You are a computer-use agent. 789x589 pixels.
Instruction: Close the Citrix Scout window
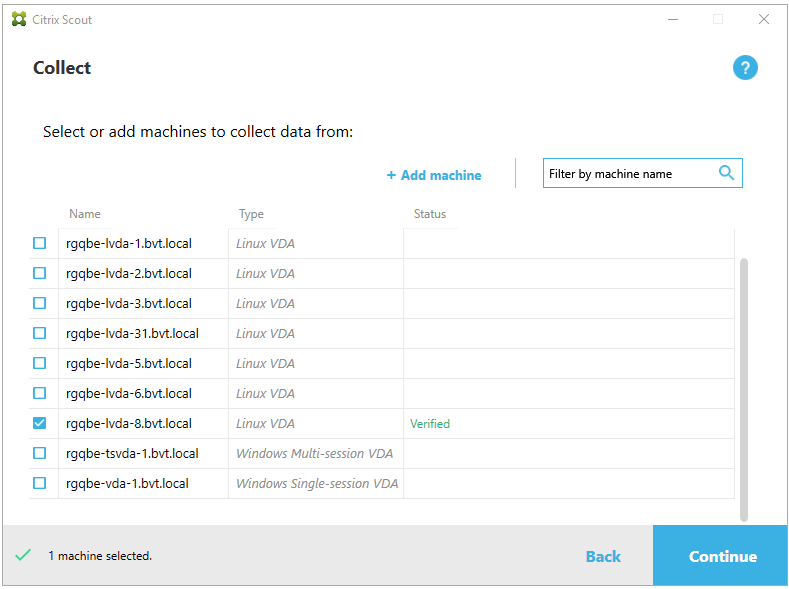coord(764,19)
